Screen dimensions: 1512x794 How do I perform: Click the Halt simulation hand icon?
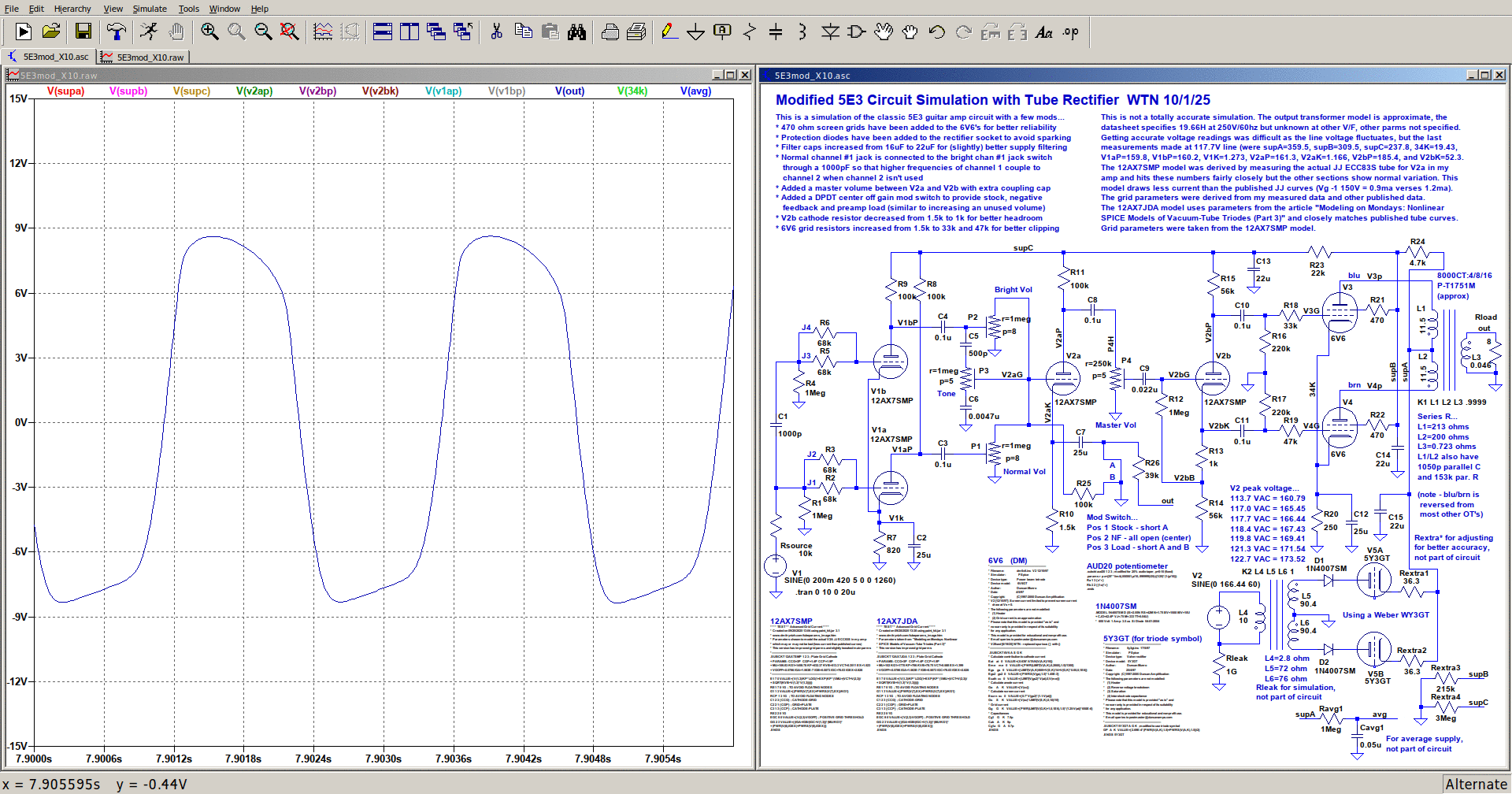[176, 32]
